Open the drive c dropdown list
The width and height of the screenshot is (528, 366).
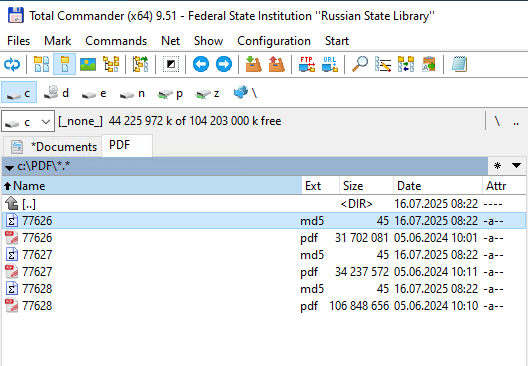pyautogui.click(x=28, y=121)
